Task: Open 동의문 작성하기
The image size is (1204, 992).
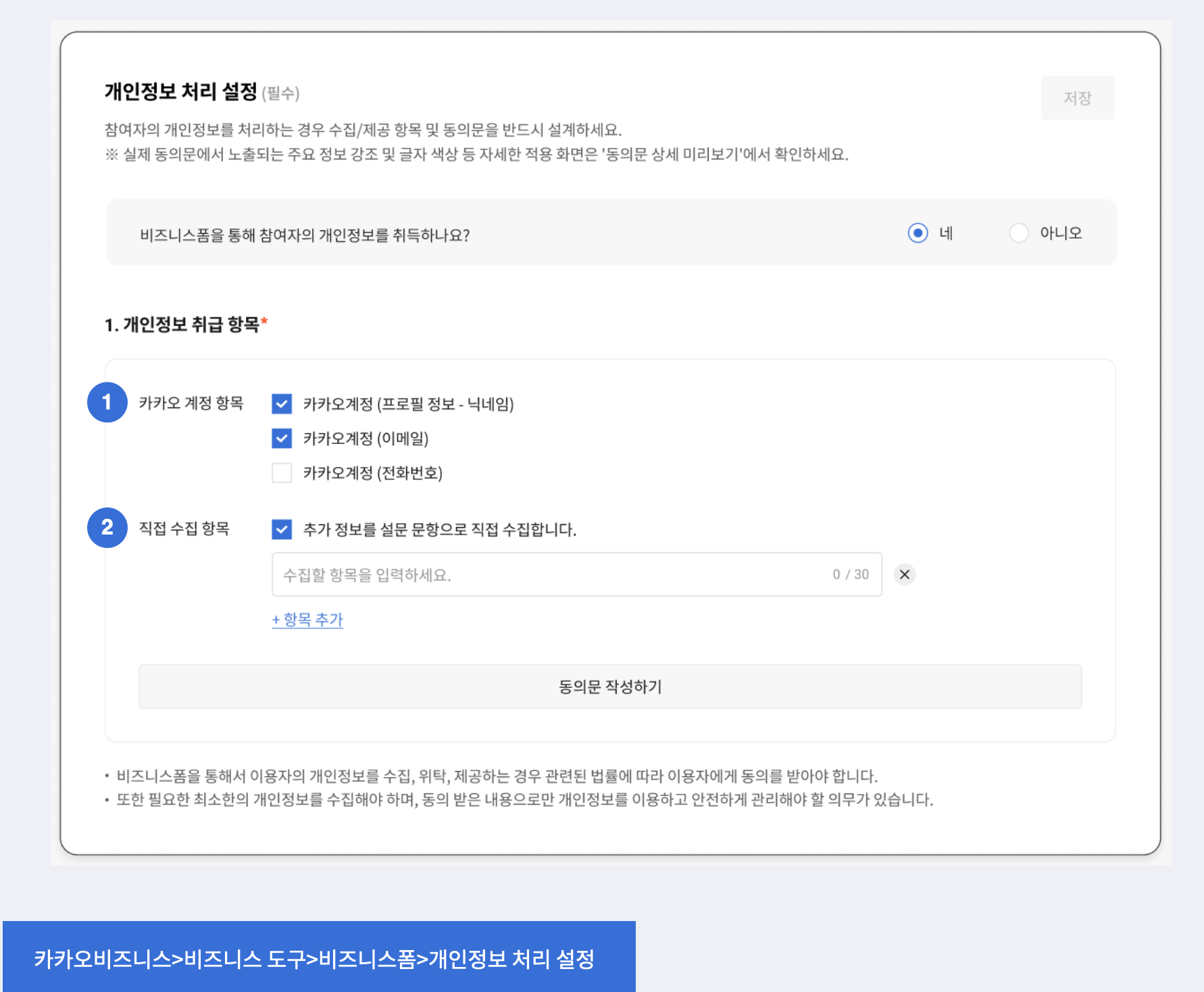Action: [610, 687]
